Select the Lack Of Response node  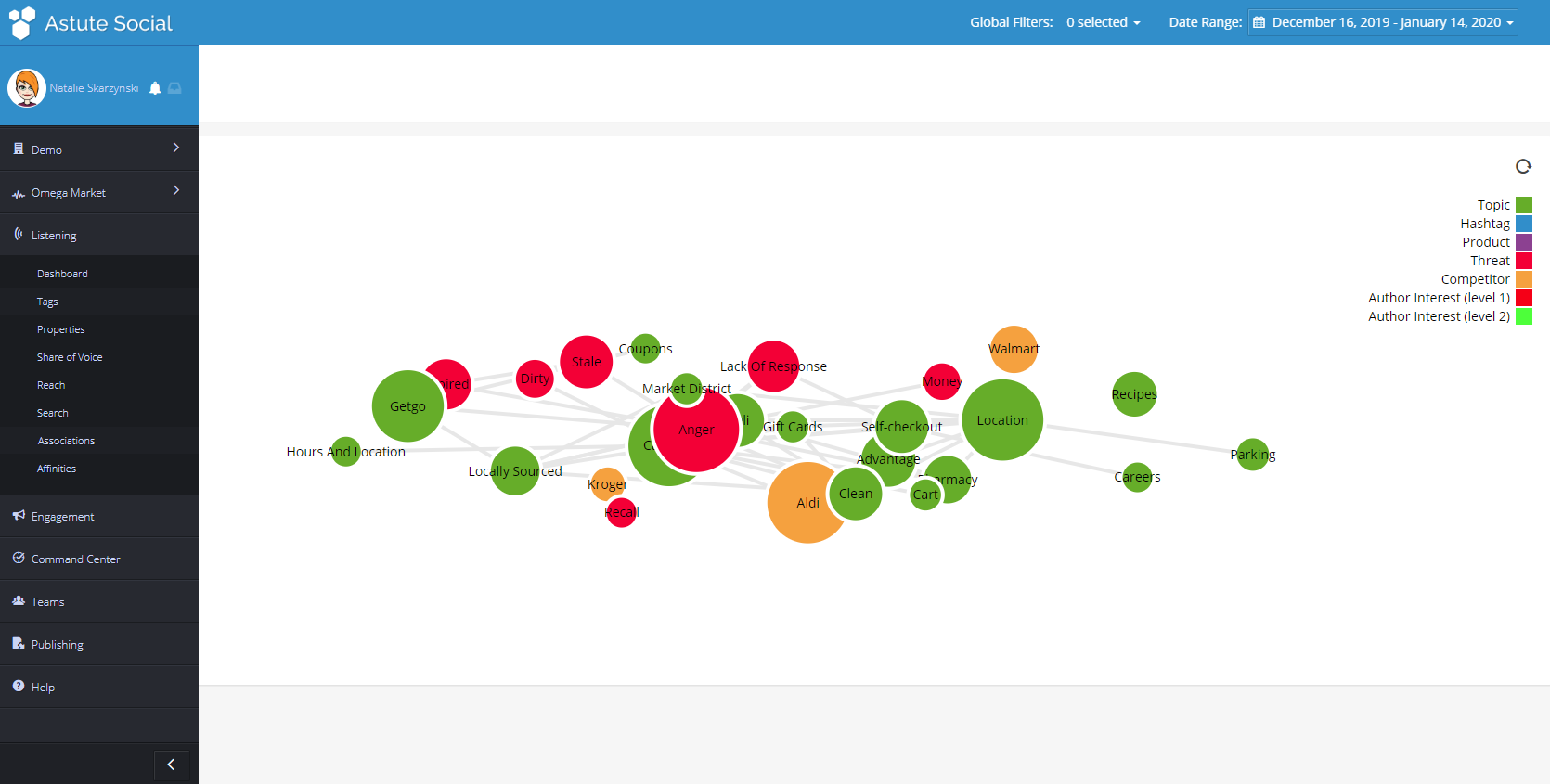click(x=773, y=366)
